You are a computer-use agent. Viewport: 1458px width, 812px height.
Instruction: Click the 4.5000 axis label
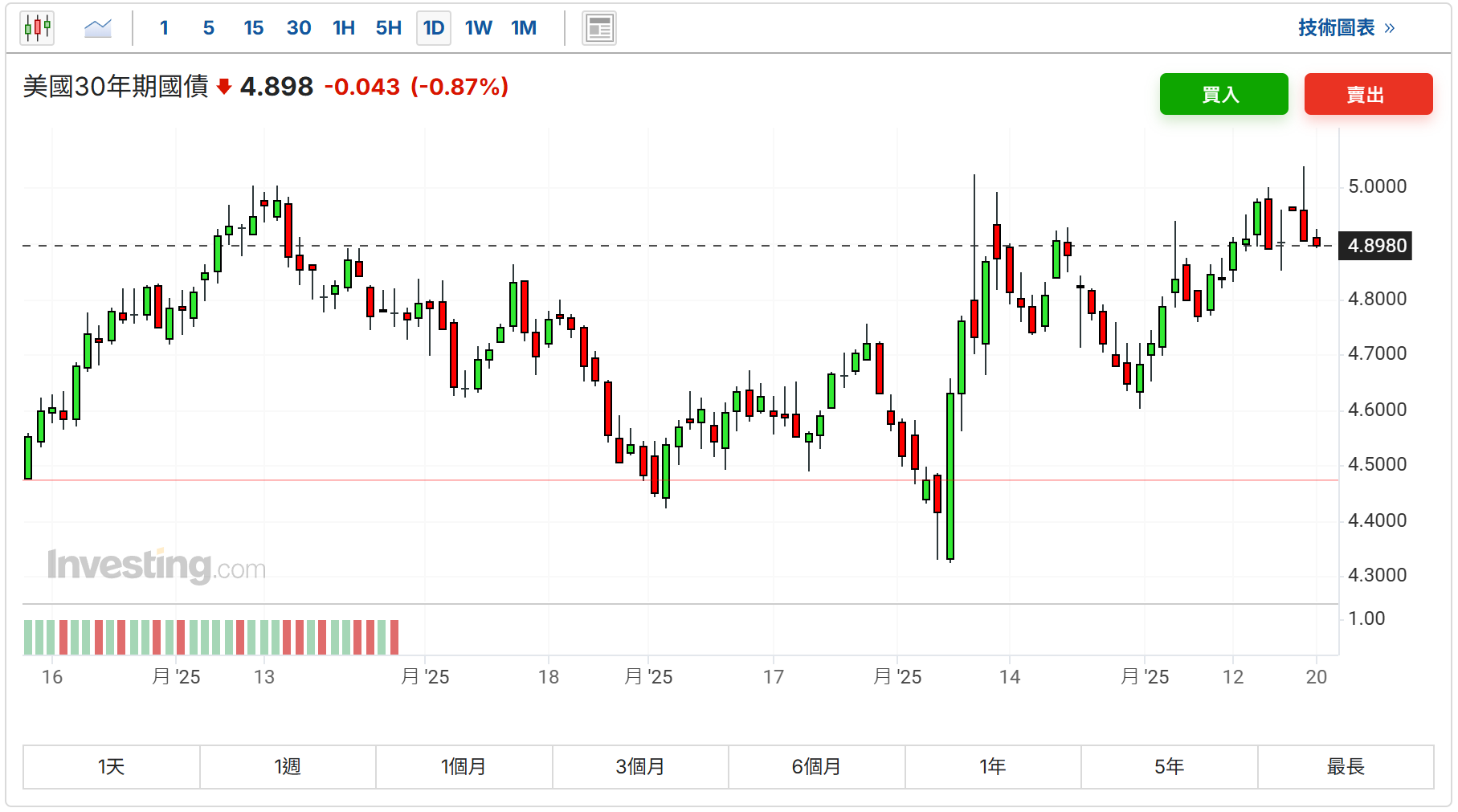tap(1377, 464)
